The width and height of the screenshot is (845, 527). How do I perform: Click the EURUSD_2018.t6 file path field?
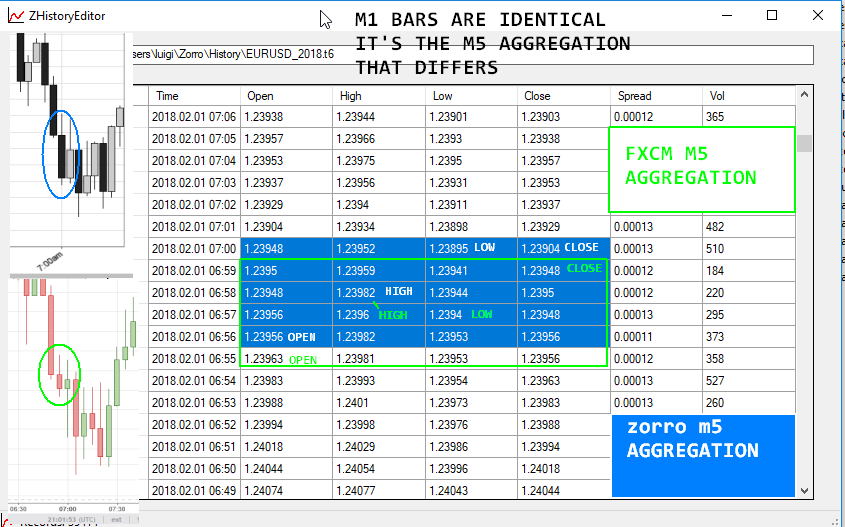pos(472,54)
